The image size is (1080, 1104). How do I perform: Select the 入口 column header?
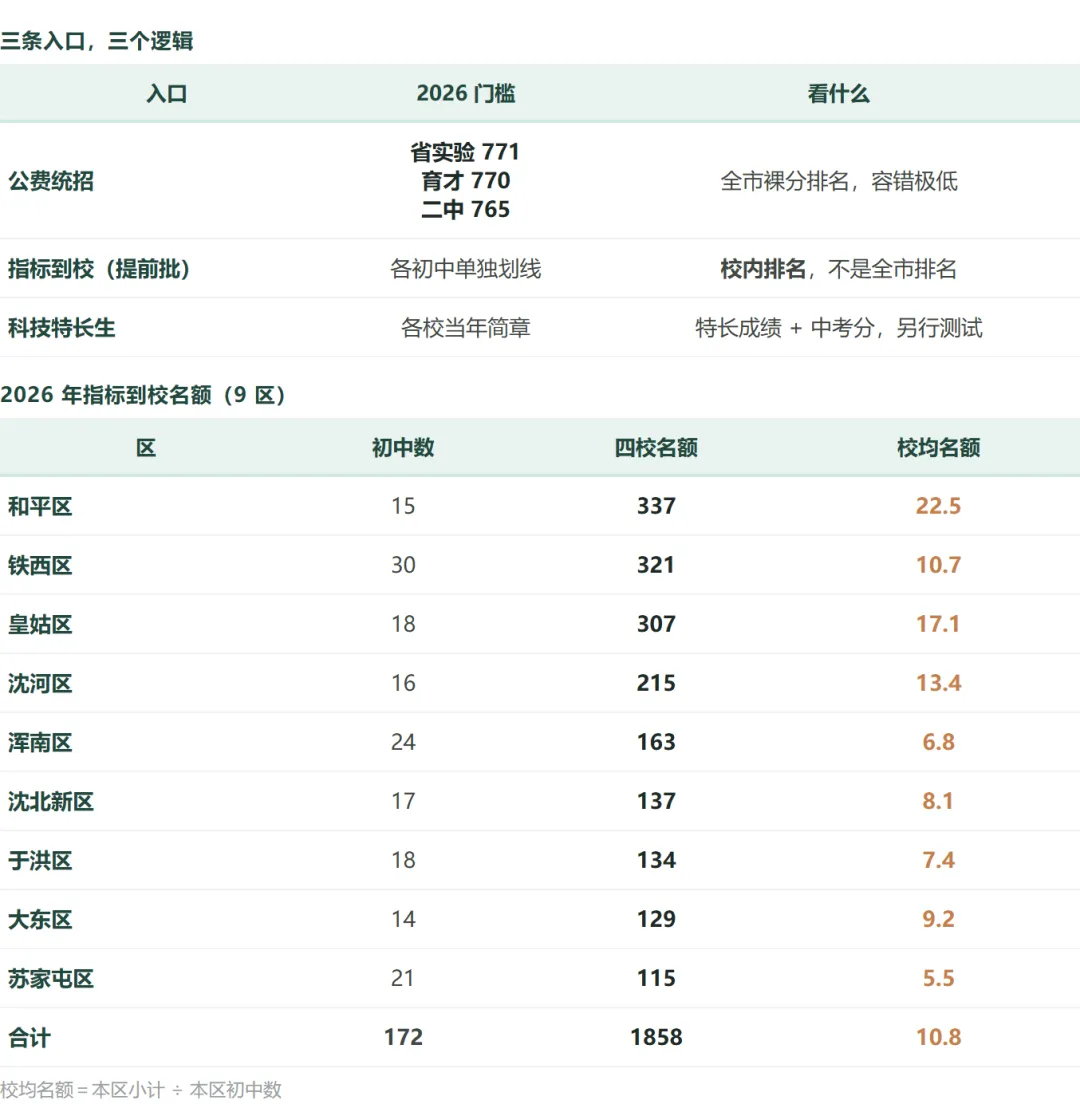tap(167, 94)
